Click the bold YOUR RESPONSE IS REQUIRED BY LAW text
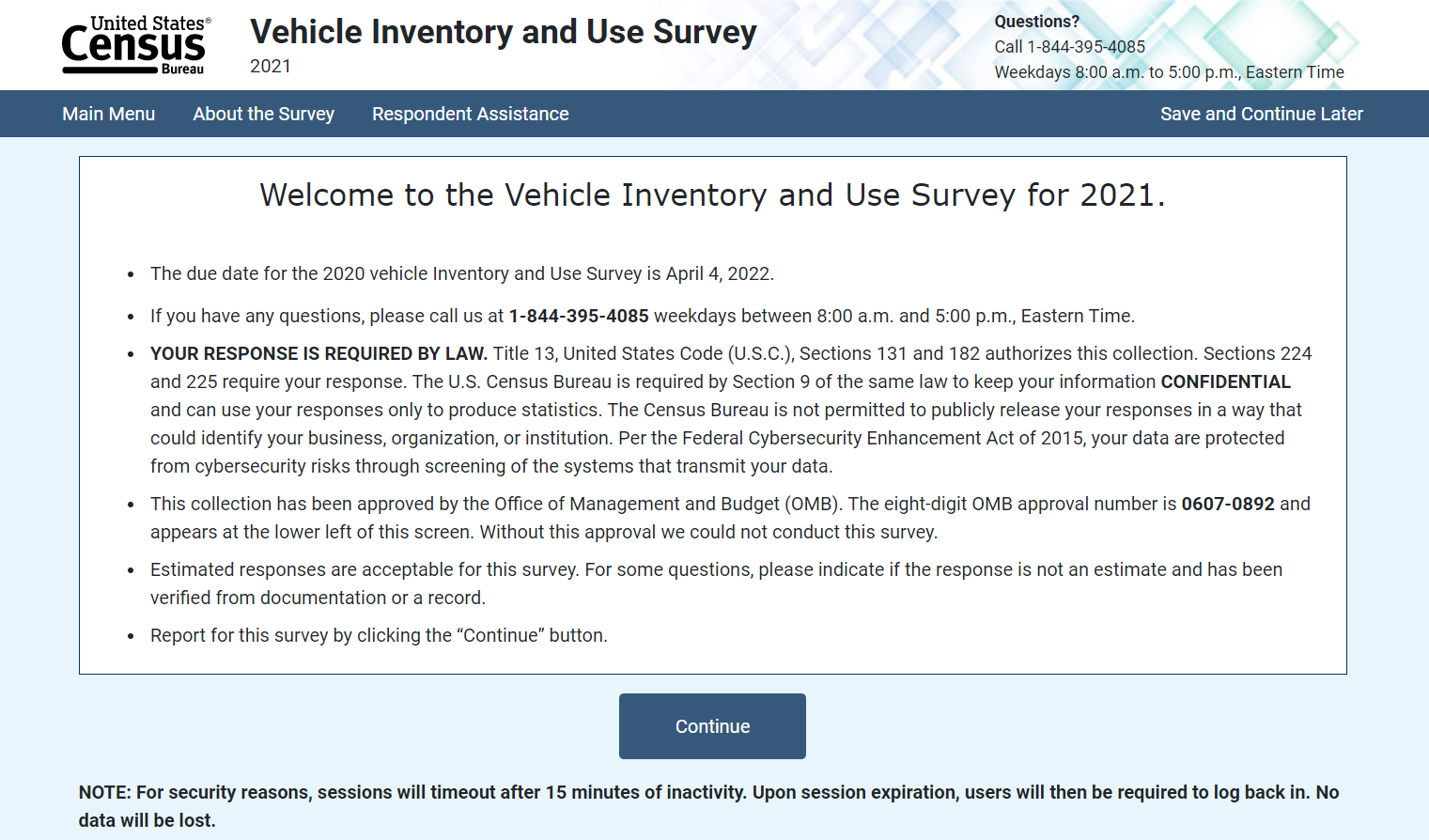Screen dimensions: 1429x840 [x=318, y=353]
